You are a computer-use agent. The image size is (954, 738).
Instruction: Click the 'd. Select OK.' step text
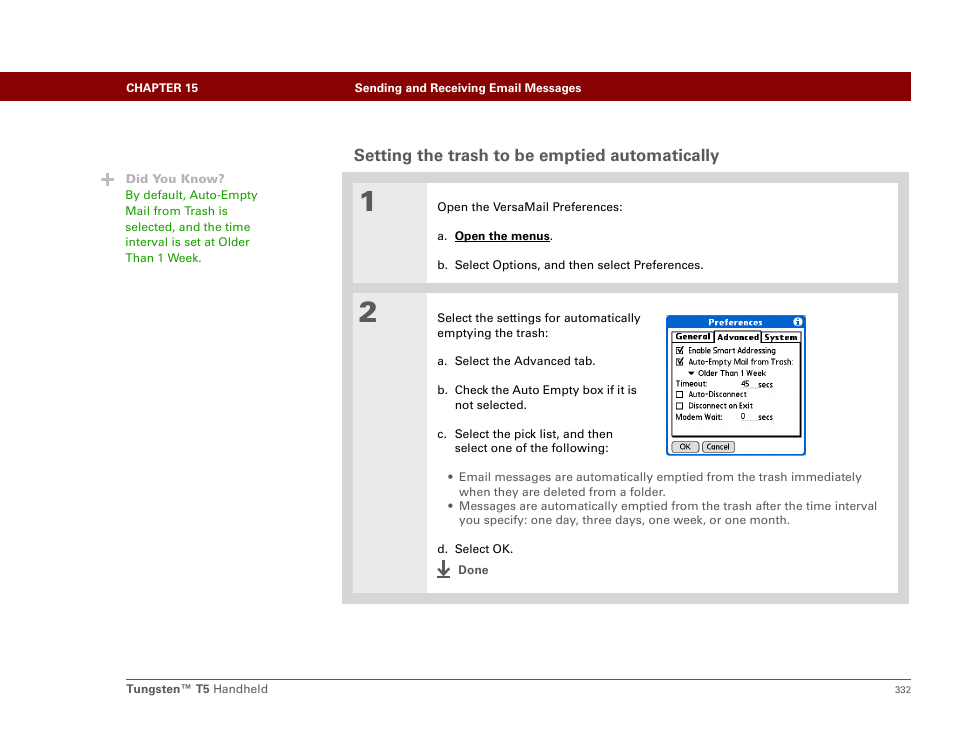475,549
